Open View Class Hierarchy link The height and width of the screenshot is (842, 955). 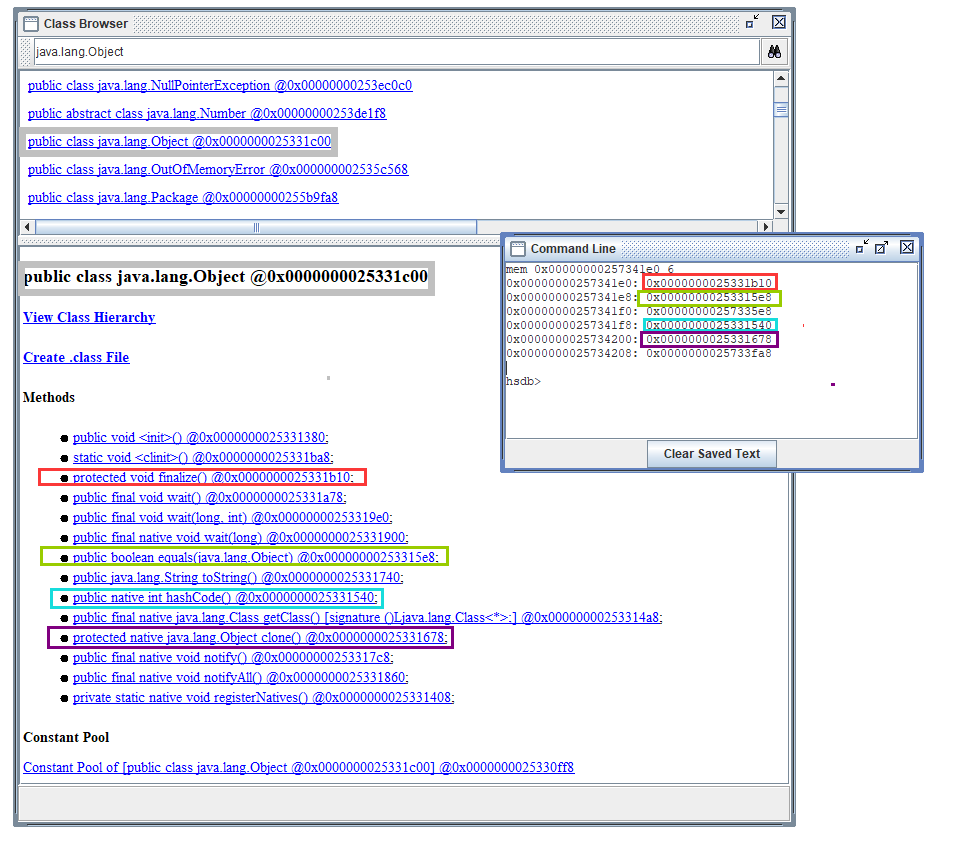click(x=90, y=317)
